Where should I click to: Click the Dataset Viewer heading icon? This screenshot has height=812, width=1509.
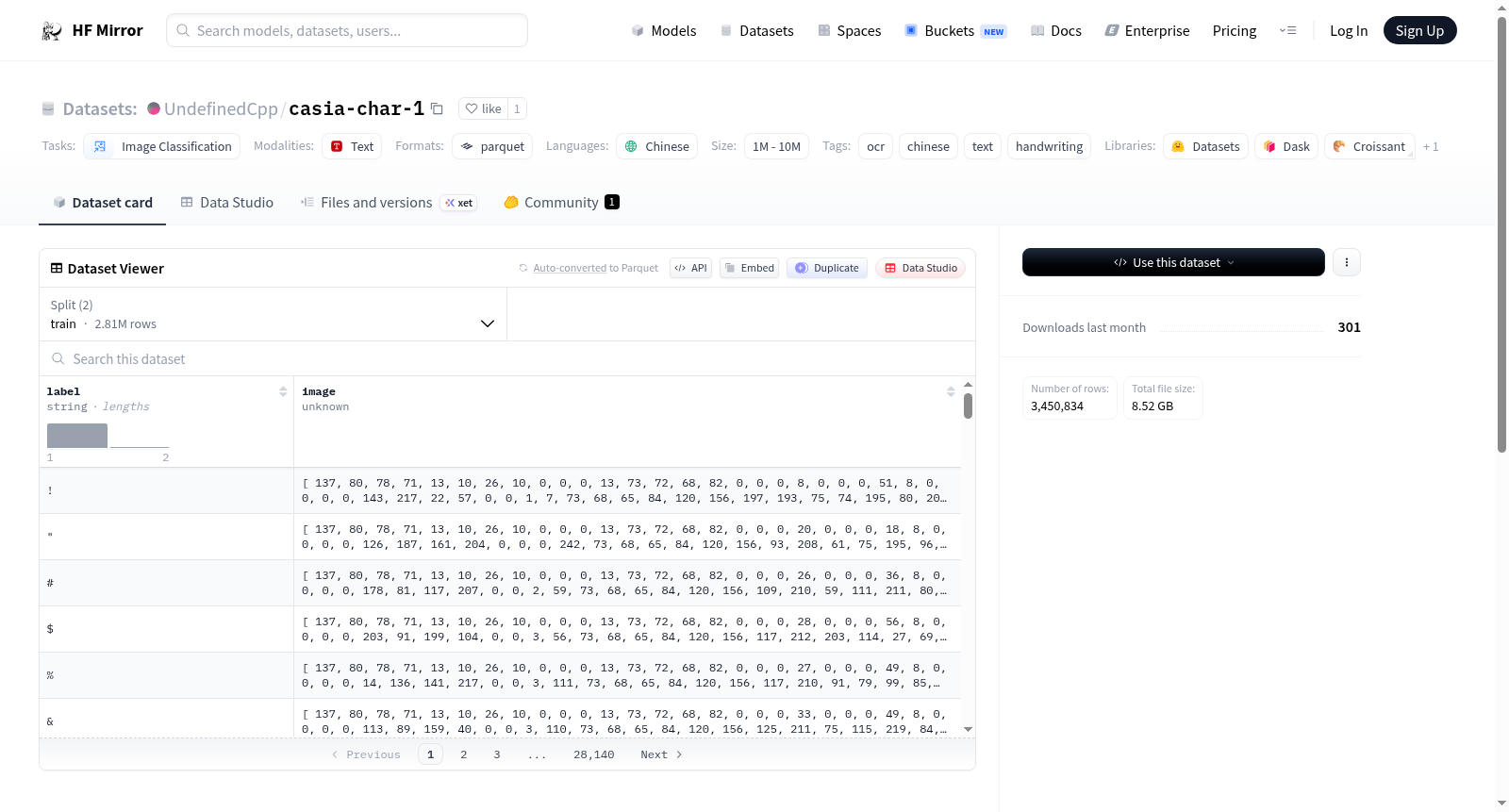coord(57,269)
